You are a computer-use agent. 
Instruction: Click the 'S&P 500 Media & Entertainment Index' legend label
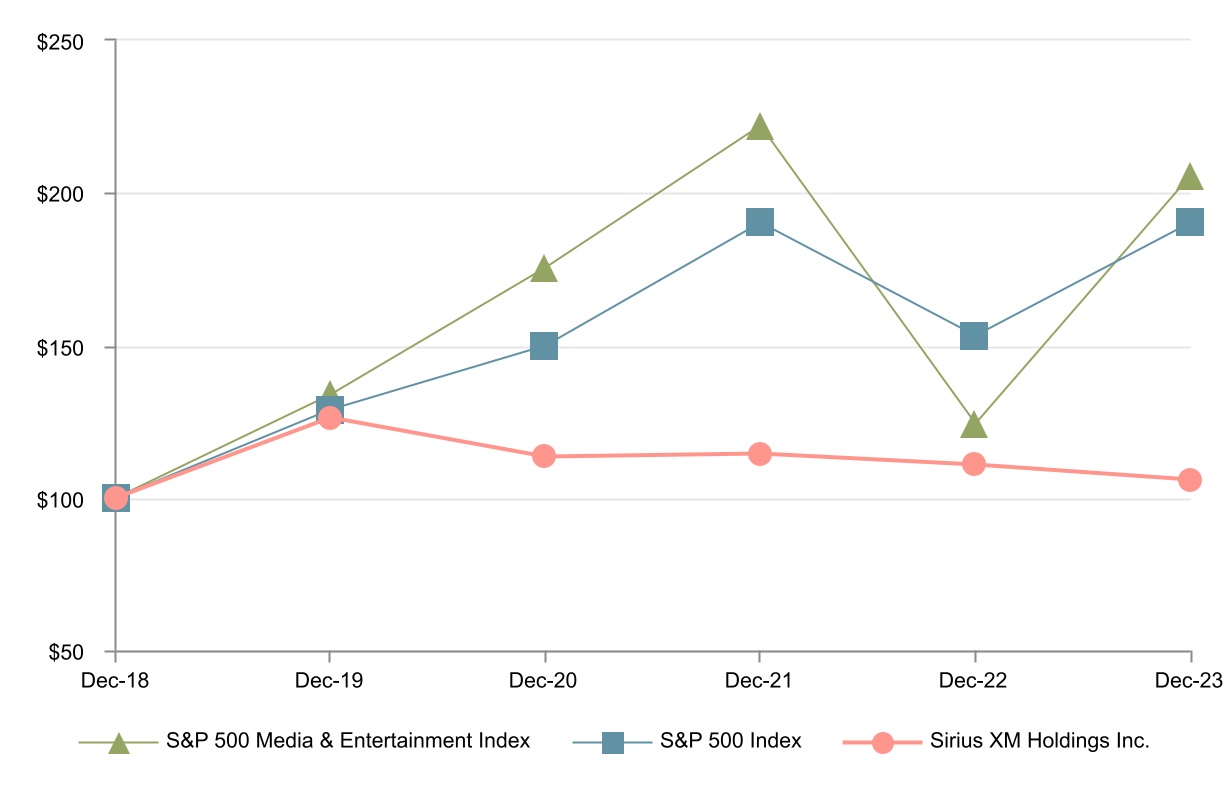[347, 742]
